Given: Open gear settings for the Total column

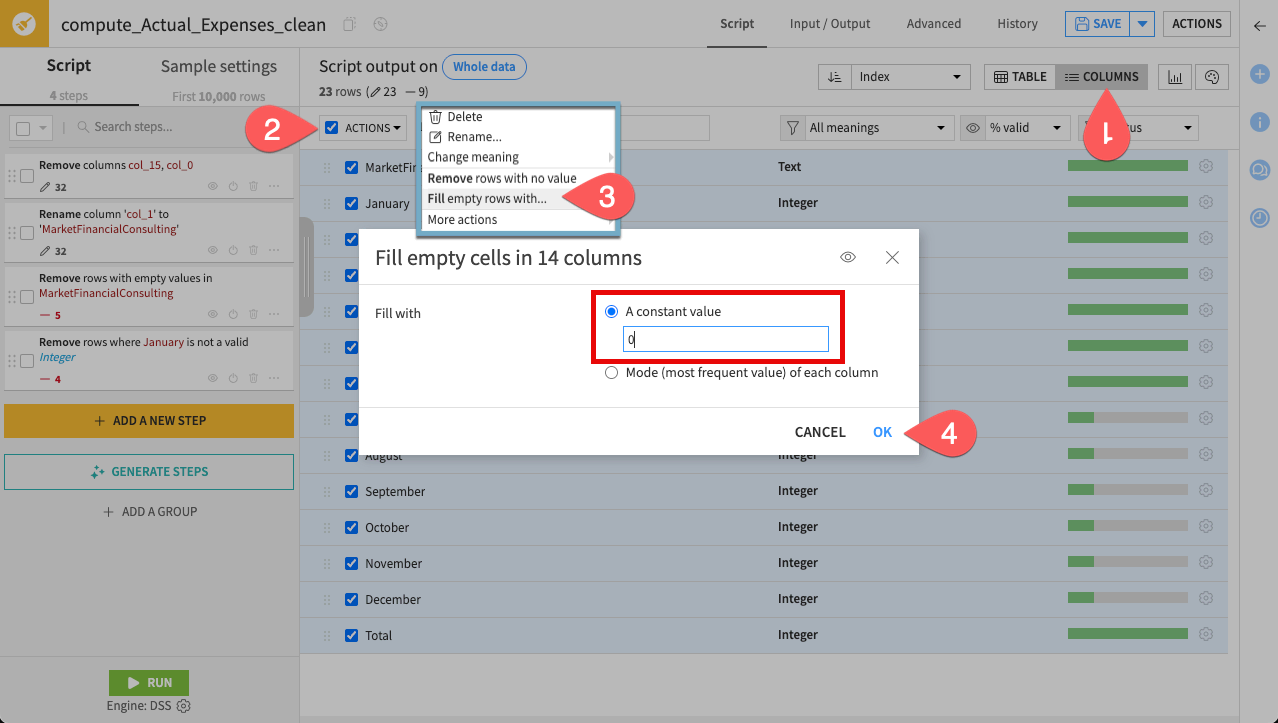Looking at the screenshot, I should click(x=1205, y=633).
